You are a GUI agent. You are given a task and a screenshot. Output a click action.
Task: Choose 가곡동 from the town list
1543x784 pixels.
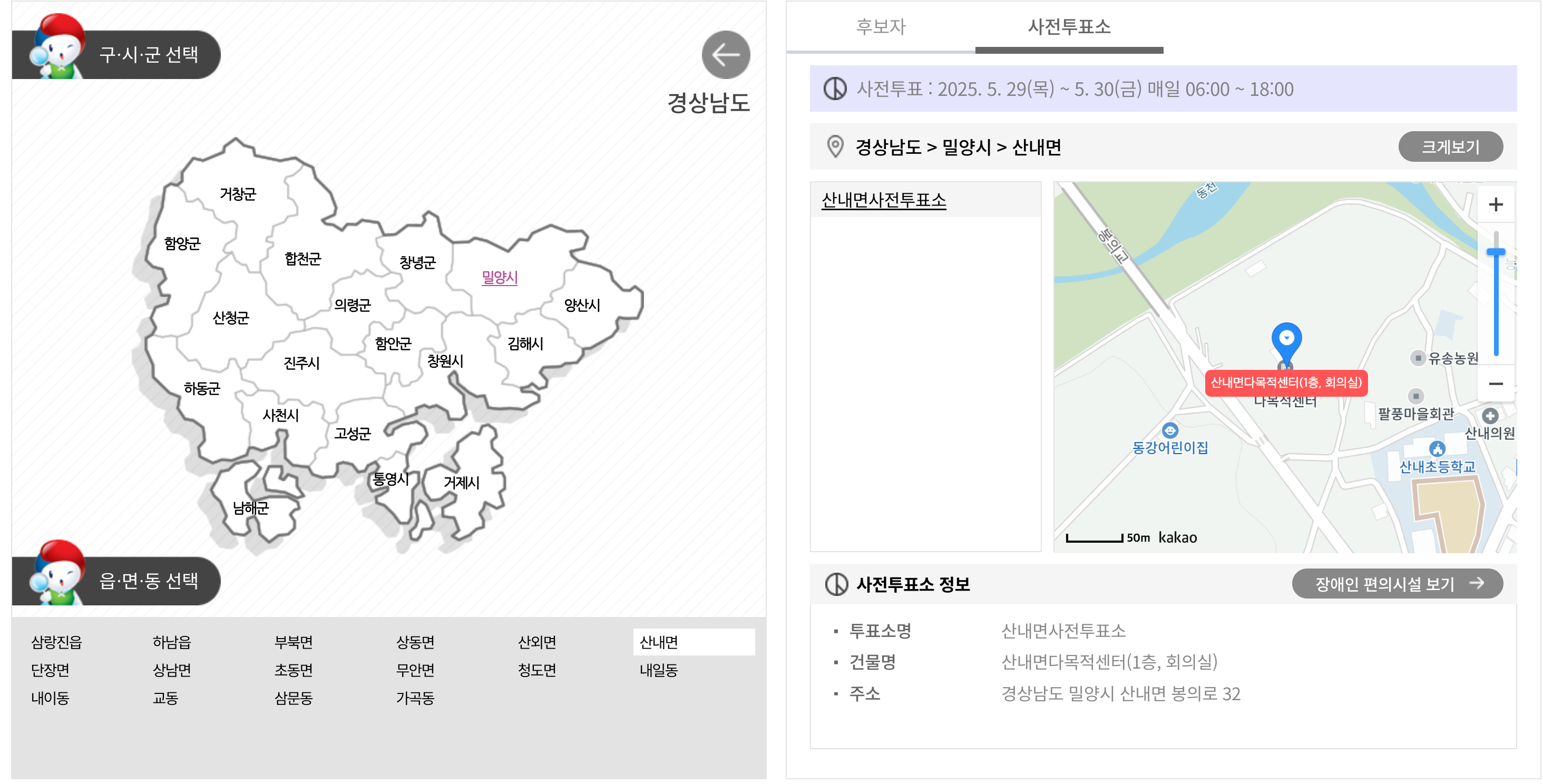click(415, 699)
